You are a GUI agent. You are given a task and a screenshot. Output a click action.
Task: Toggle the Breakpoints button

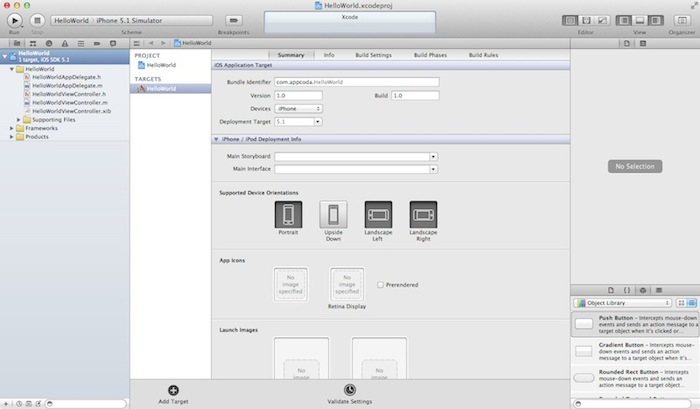[x=234, y=20]
